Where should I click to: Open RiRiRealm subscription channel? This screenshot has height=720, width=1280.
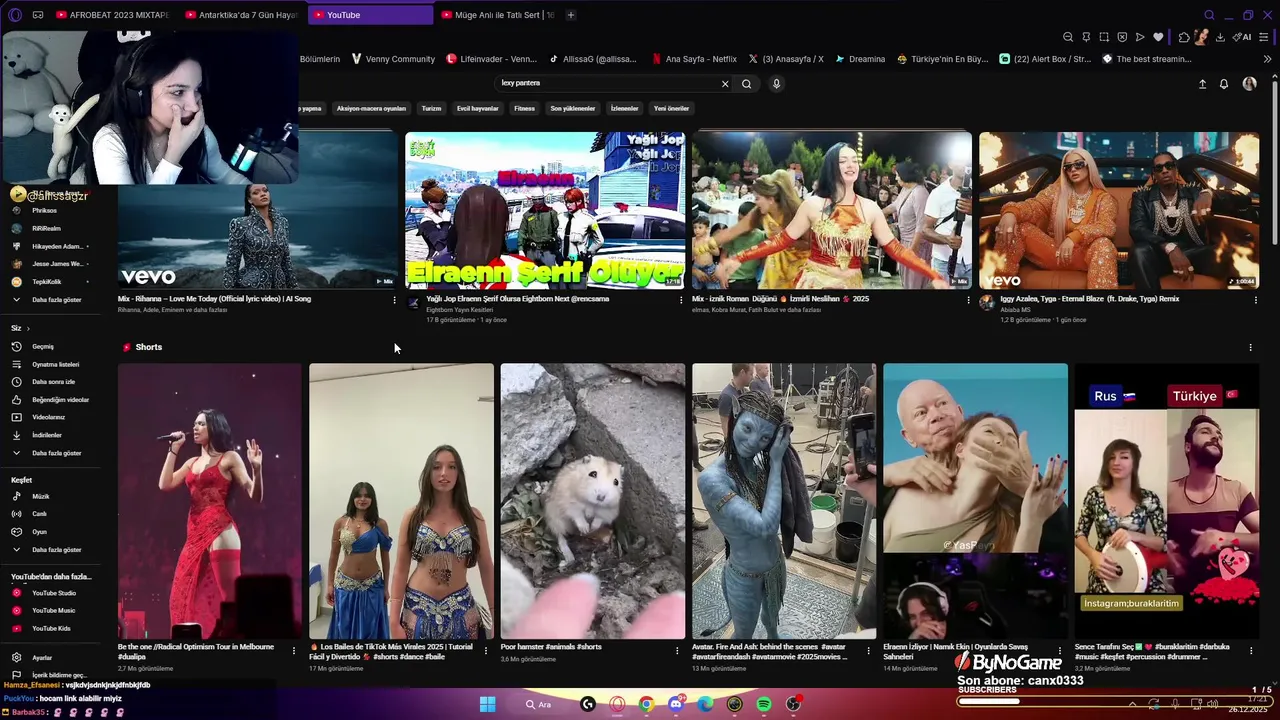point(46,229)
